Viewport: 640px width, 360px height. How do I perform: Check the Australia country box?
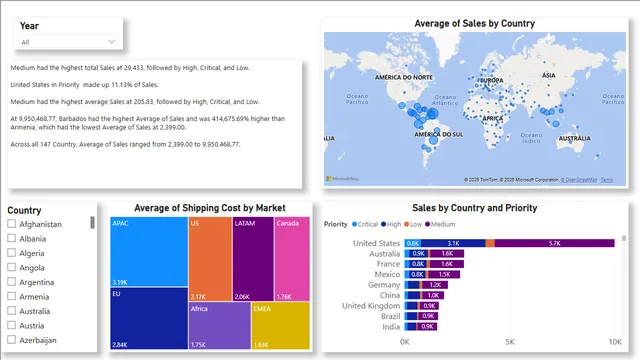(x=12, y=311)
